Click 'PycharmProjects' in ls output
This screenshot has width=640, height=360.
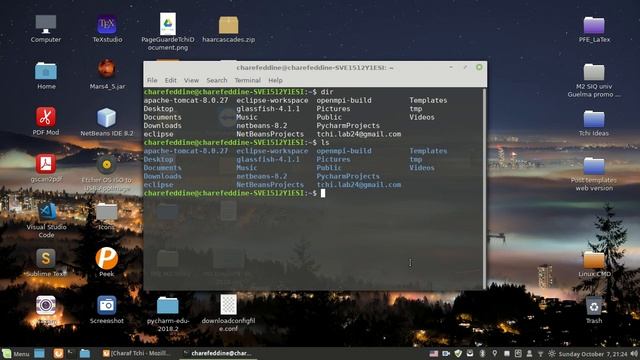tap(348, 176)
